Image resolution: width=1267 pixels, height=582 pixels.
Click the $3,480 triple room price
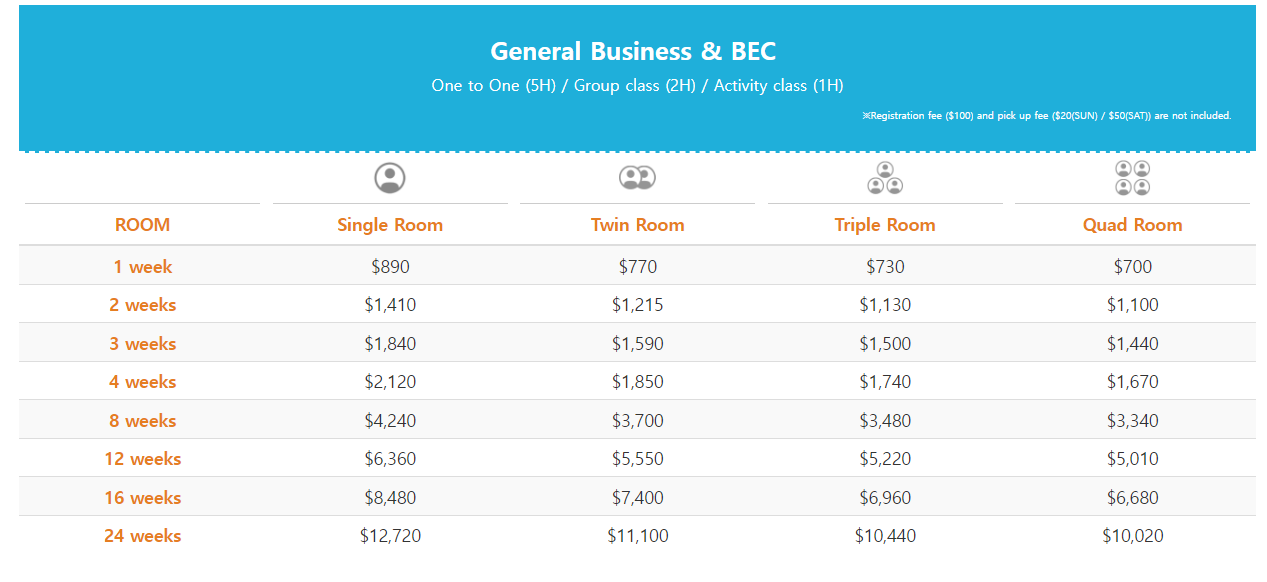(x=885, y=421)
